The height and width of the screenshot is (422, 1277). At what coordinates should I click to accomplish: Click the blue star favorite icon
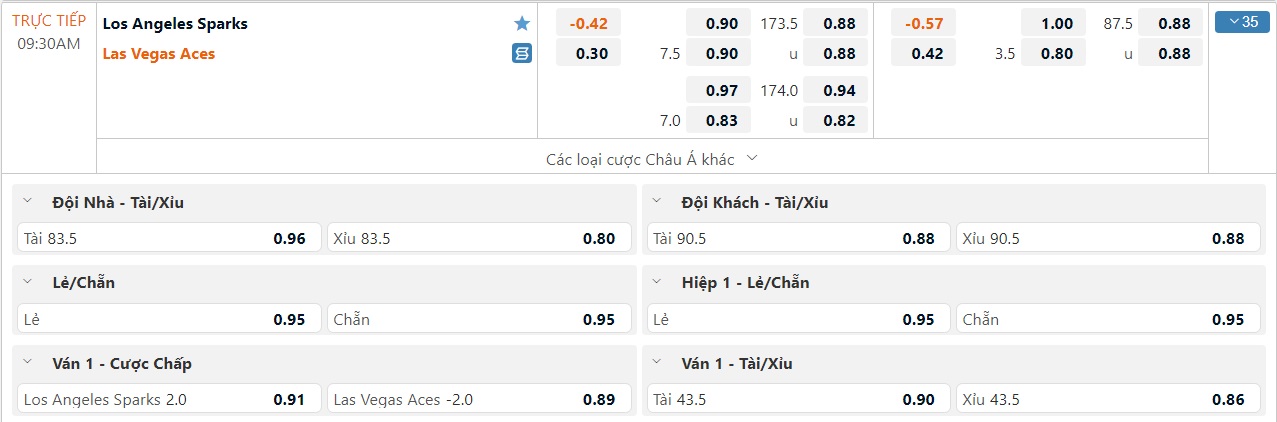522,23
